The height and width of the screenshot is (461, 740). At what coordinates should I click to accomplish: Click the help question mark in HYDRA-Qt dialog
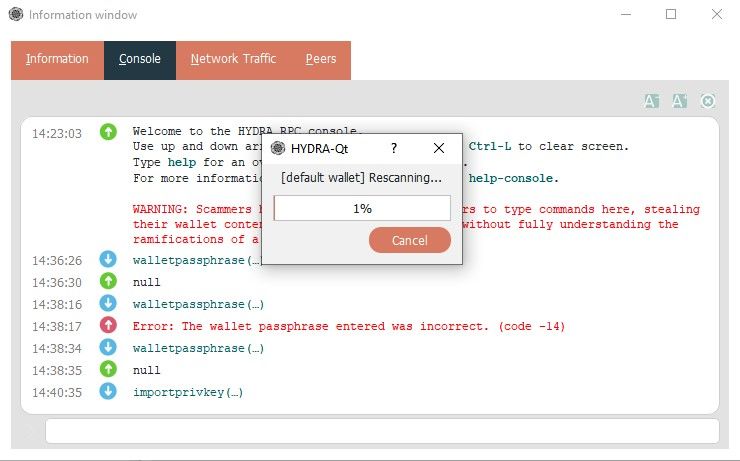(x=394, y=148)
